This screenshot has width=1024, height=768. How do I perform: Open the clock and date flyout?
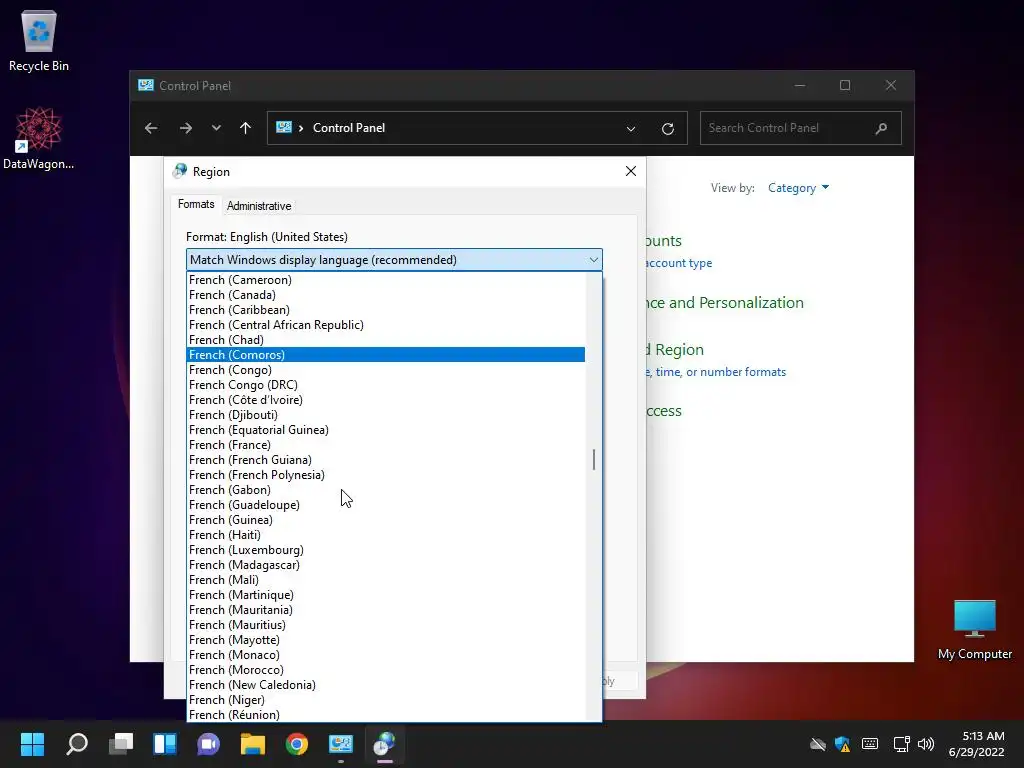(977, 744)
